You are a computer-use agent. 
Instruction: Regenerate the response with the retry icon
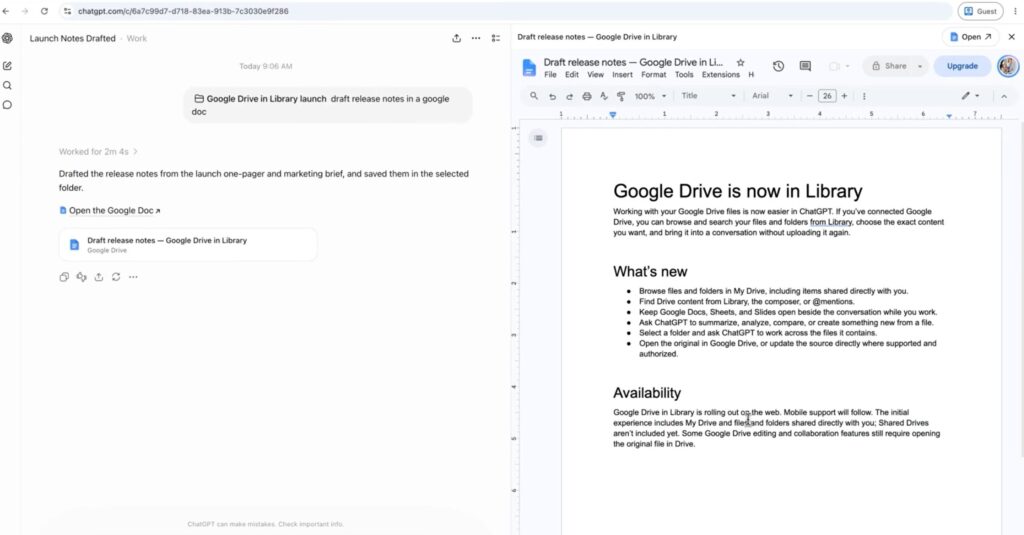point(116,277)
